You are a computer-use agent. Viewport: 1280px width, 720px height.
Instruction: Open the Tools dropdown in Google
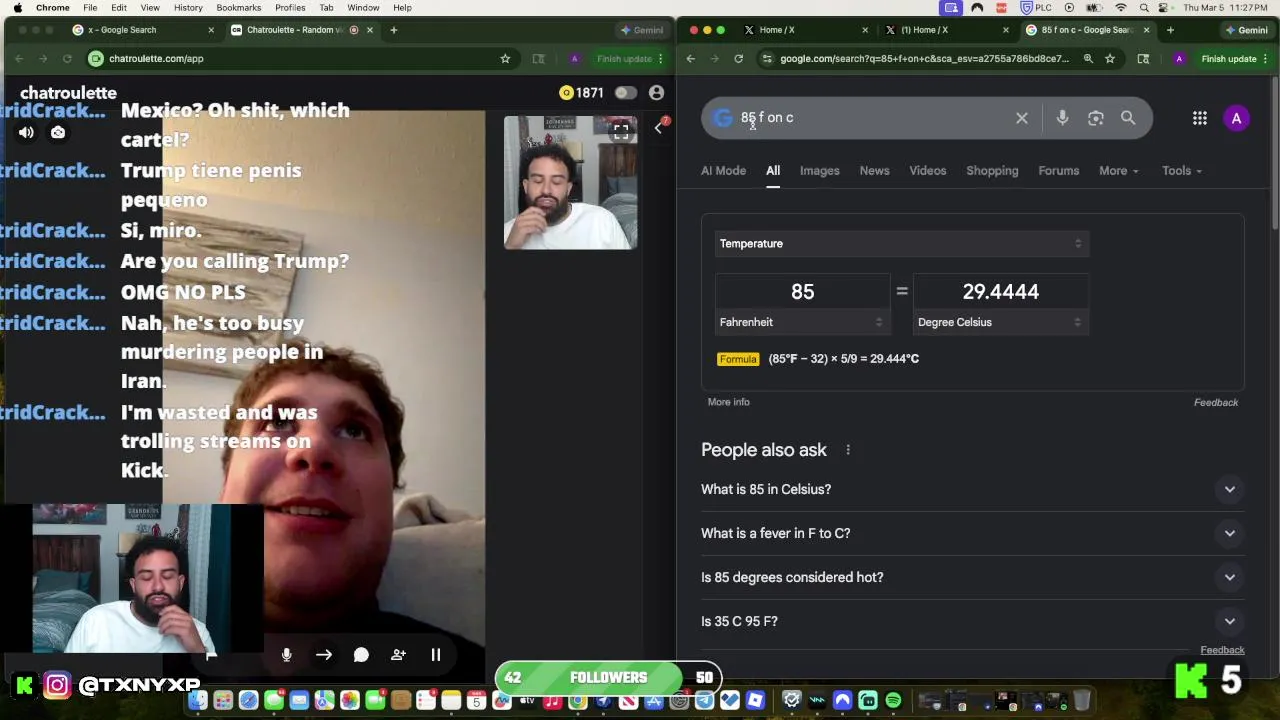pyautogui.click(x=1182, y=171)
